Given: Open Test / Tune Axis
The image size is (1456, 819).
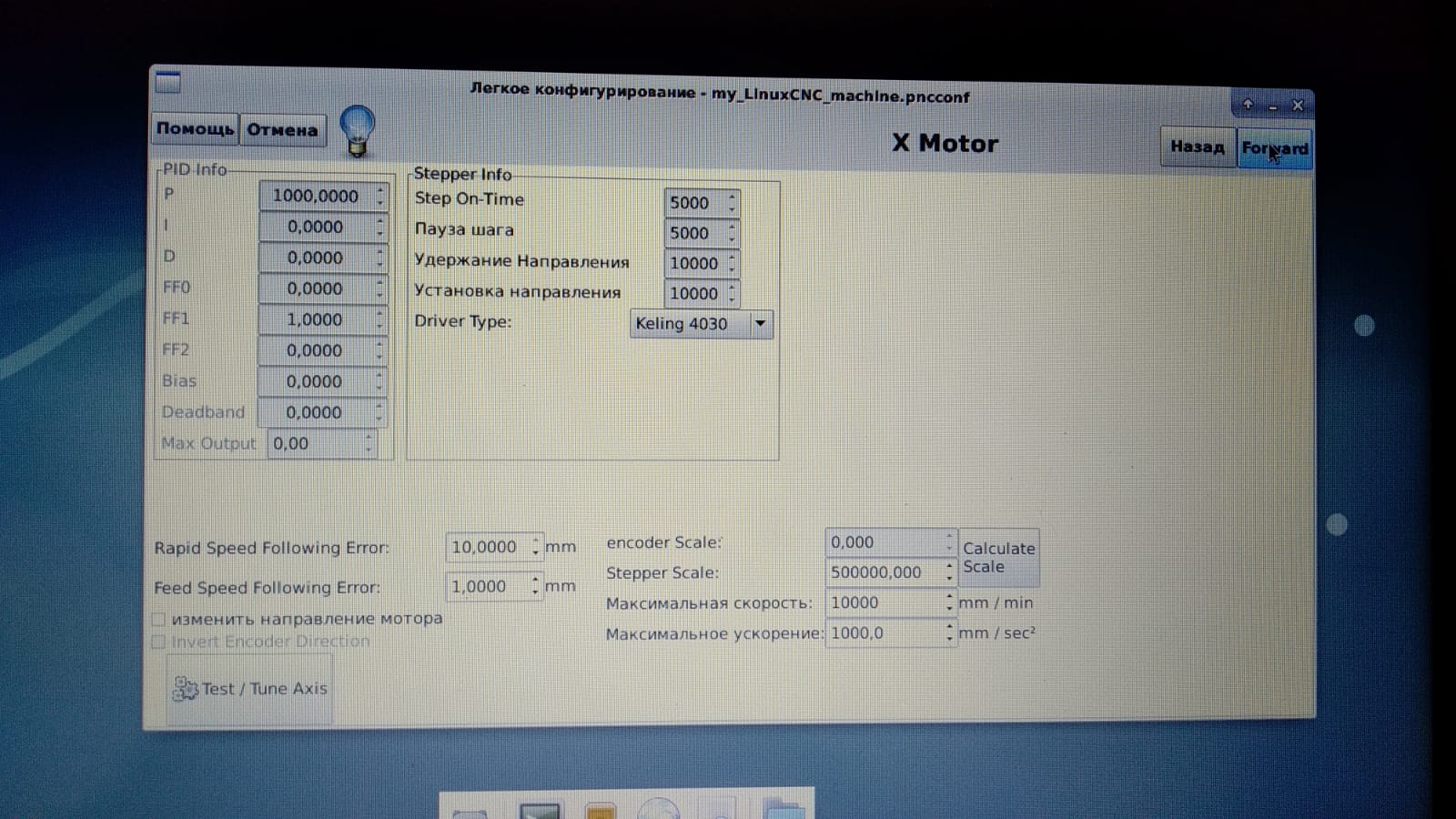Looking at the screenshot, I should [249, 689].
